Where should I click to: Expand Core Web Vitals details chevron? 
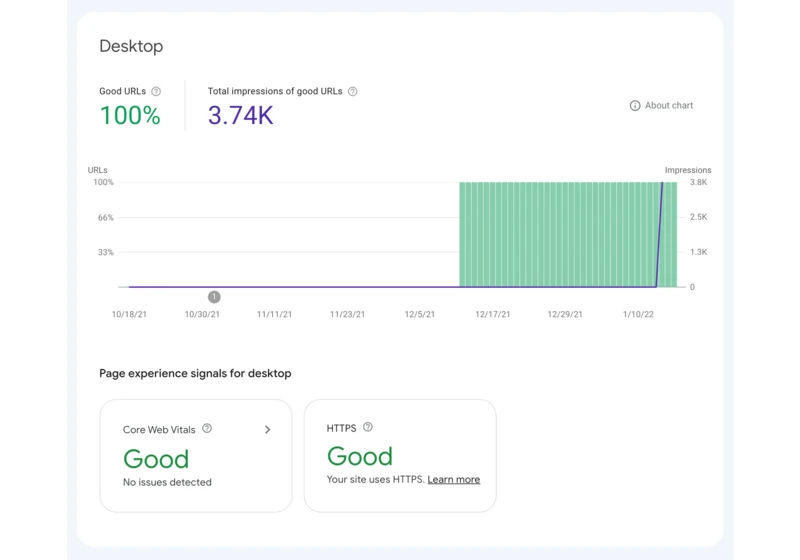pos(268,429)
